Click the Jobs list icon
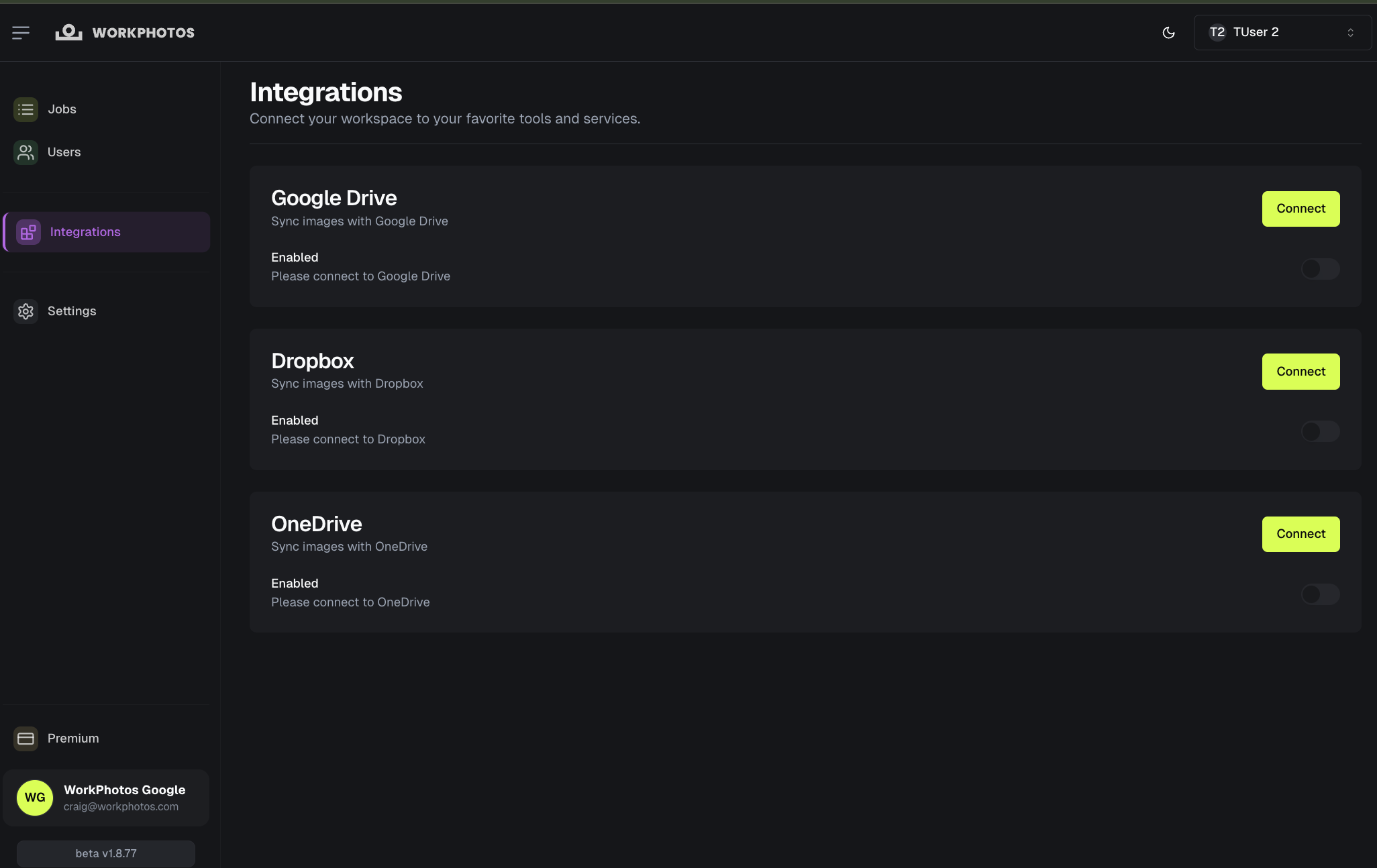Image resolution: width=1377 pixels, height=868 pixels. (25, 109)
